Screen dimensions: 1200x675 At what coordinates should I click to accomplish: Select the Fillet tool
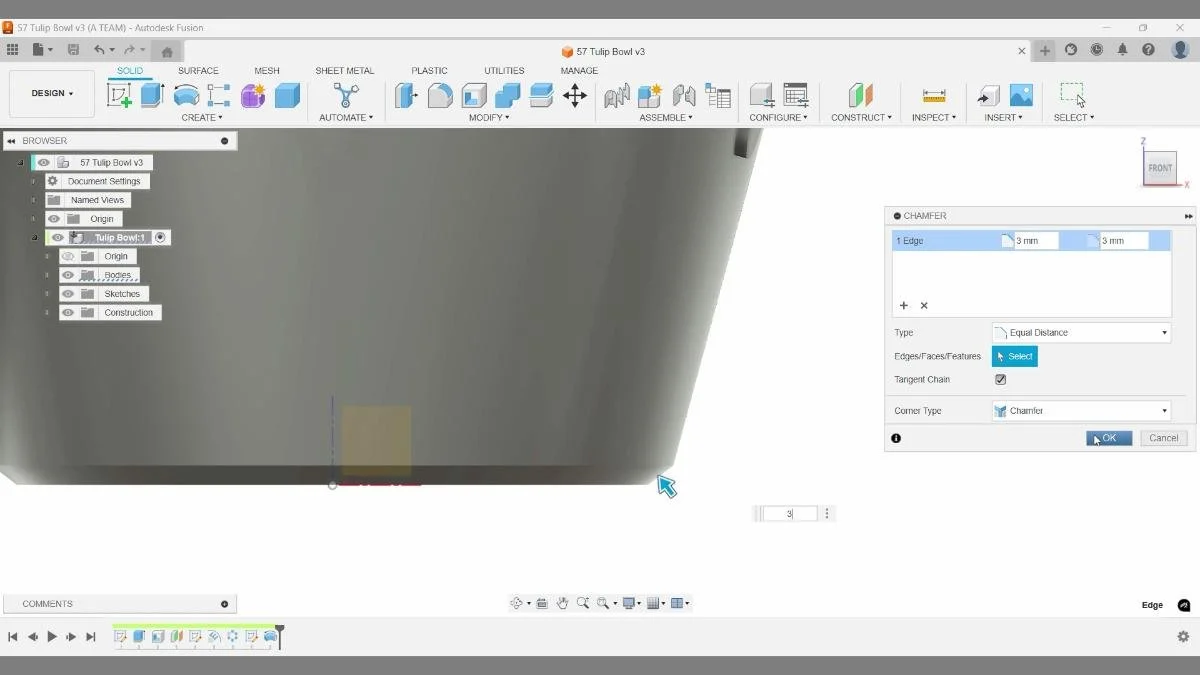(x=440, y=95)
